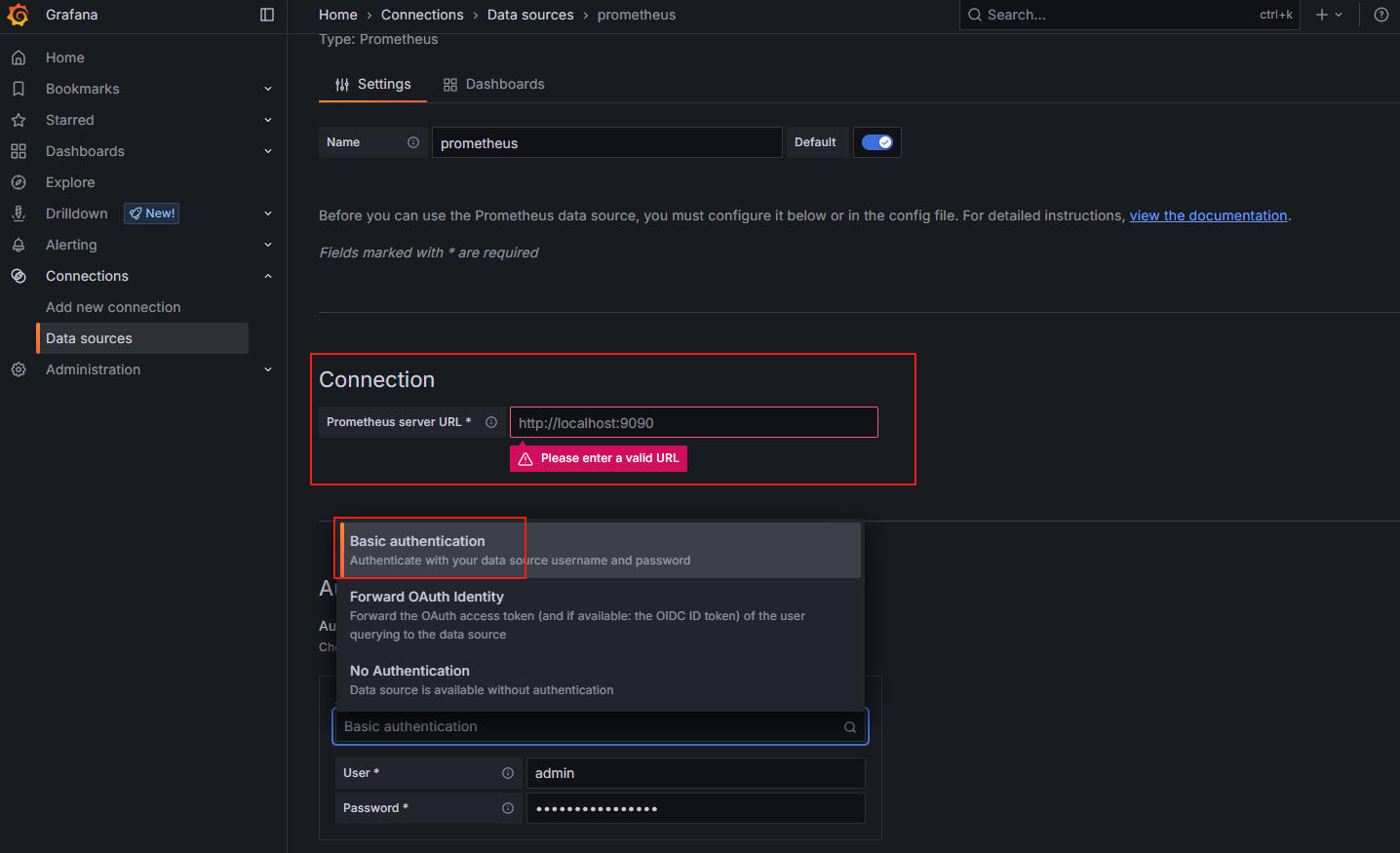The height and width of the screenshot is (853, 1400).
Task: Switch to the Dashboards tab
Action: (493, 85)
